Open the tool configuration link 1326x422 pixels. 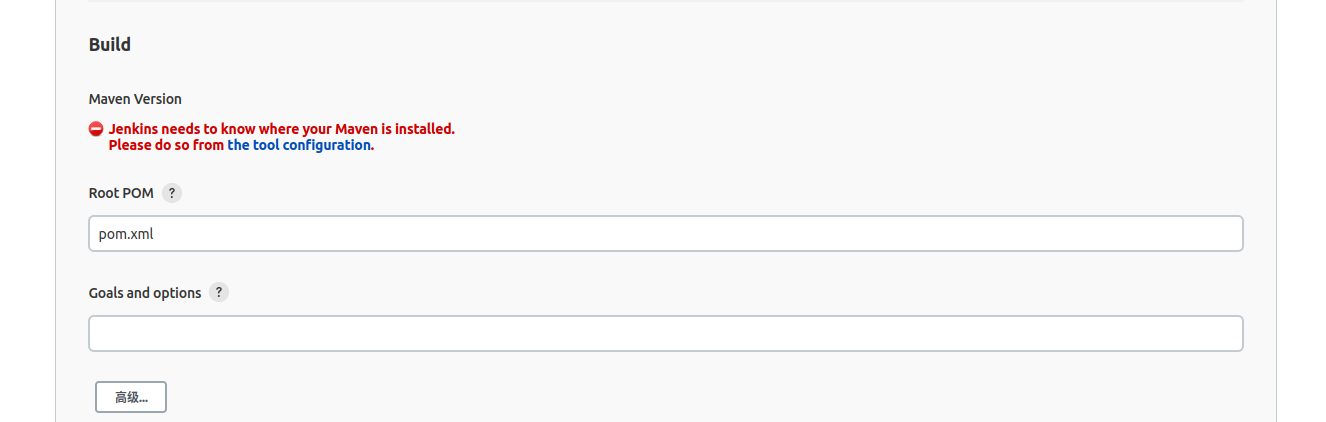299,145
